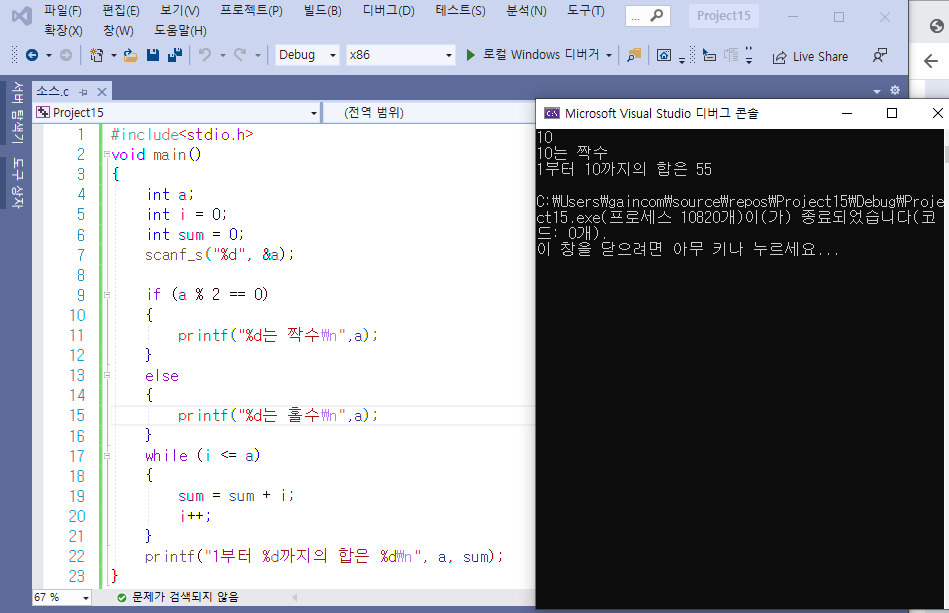Navigate backward with the back arrow
Screen dimensions: 949x613
click(32, 56)
